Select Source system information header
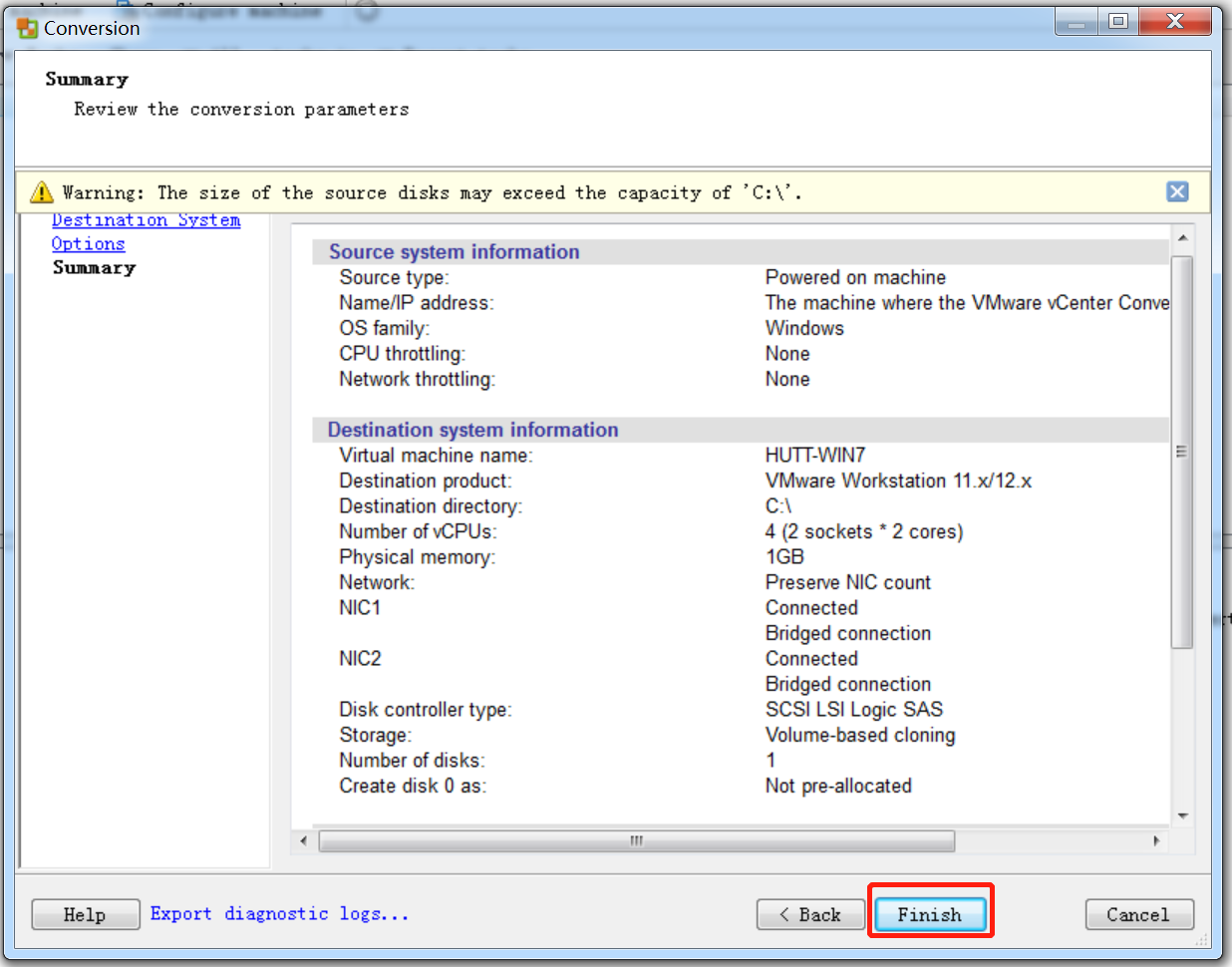Image resolution: width=1232 pixels, height=967 pixels. coord(455,251)
